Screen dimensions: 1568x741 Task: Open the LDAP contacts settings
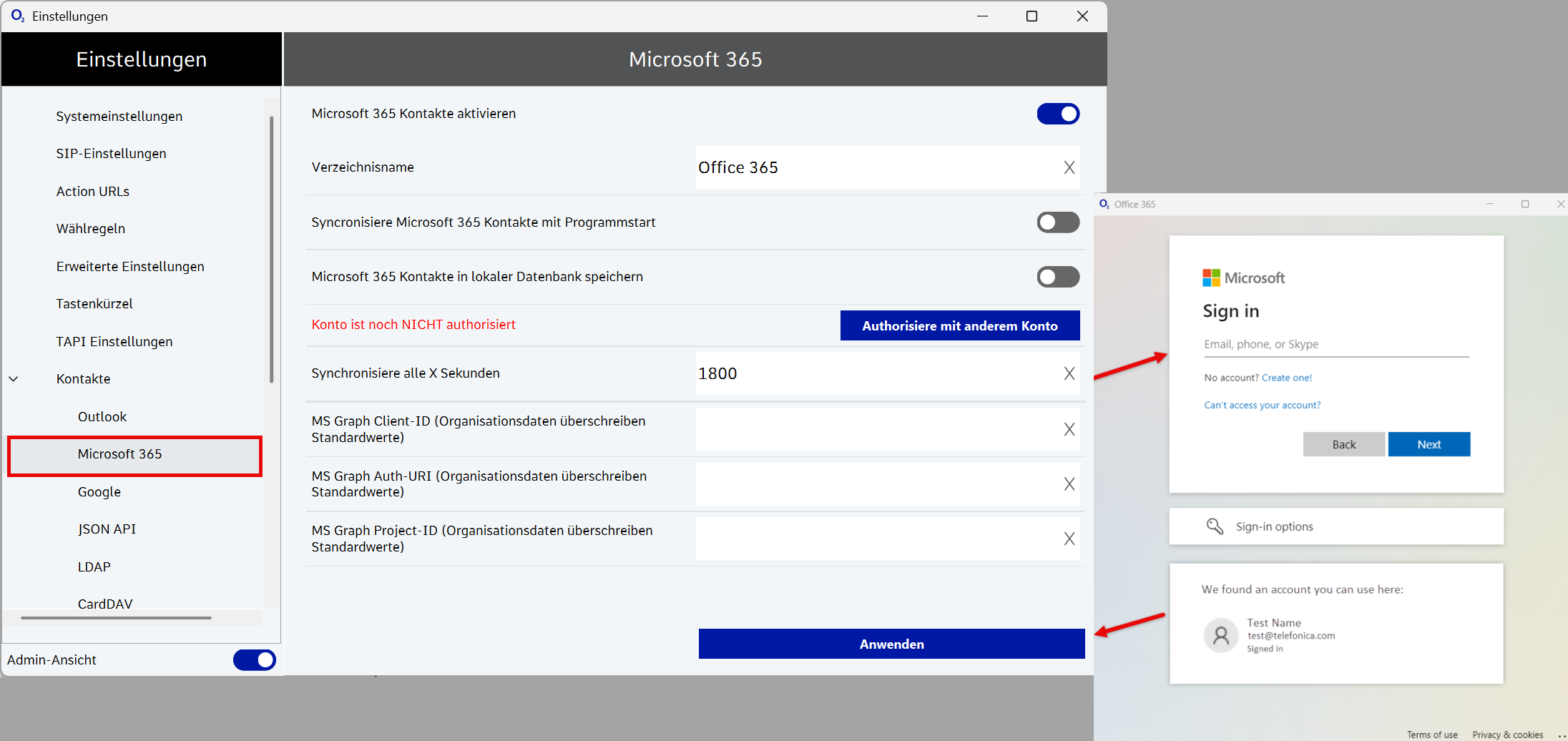94,567
